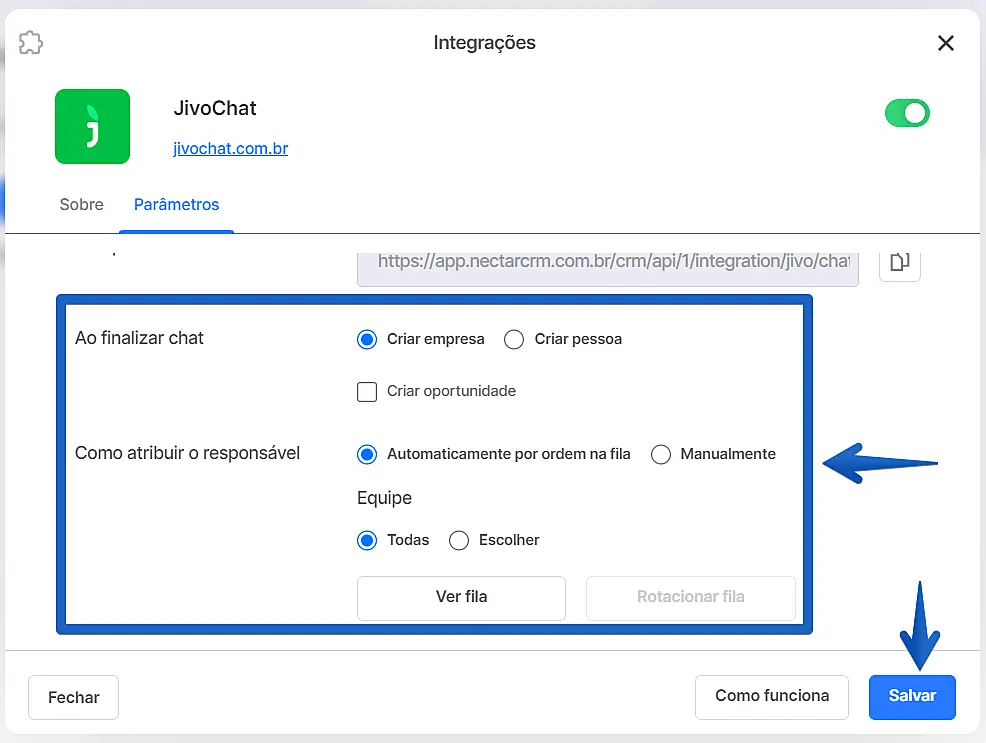
Task: Click the Ver fila button
Action: click(461, 597)
